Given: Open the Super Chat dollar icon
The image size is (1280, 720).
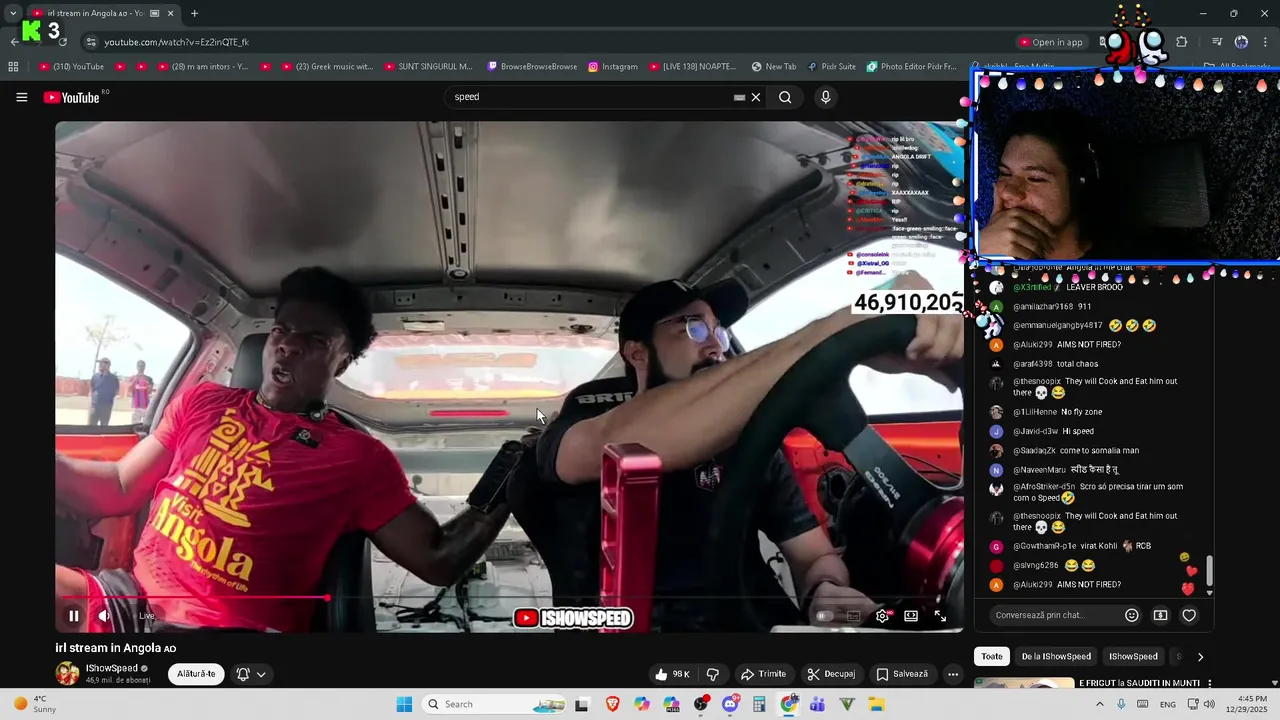Looking at the screenshot, I should [x=1160, y=615].
